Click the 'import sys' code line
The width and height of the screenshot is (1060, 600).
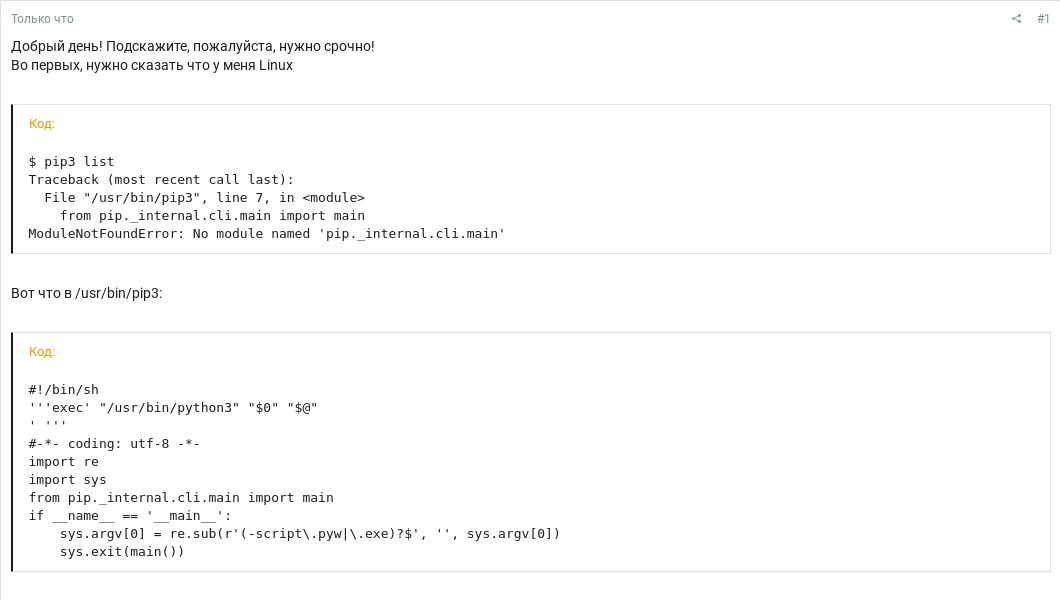(68, 480)
